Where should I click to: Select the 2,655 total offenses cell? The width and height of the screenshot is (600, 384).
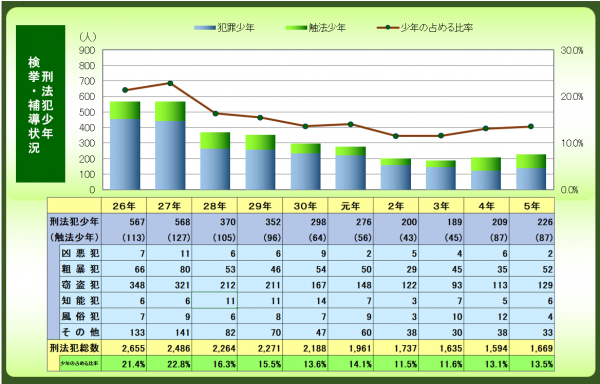(x=124, y=348)
